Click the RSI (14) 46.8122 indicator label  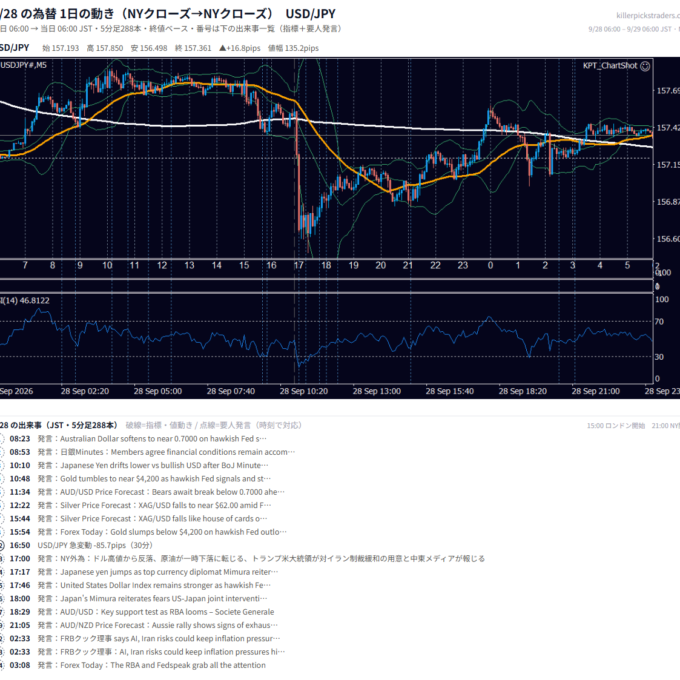(x=25, y=301)
